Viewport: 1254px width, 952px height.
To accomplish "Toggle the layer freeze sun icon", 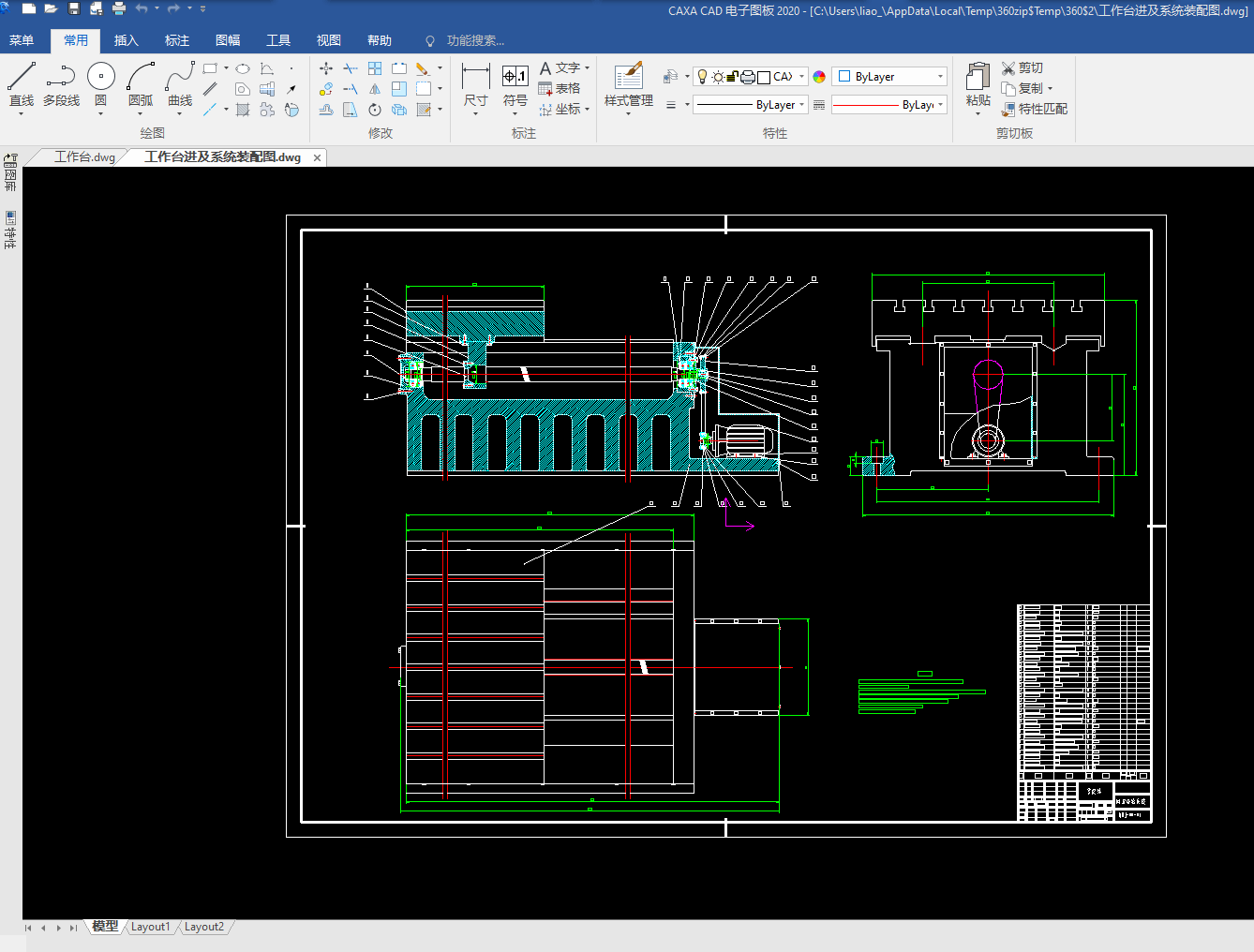I will [717, 77].
